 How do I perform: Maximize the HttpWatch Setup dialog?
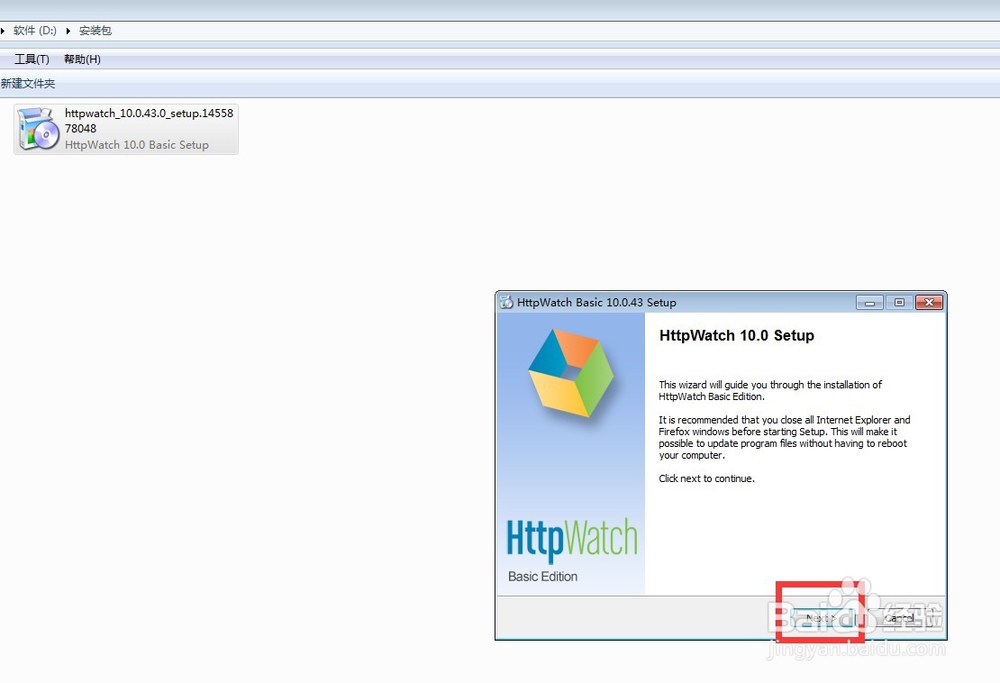coord(899,302)
